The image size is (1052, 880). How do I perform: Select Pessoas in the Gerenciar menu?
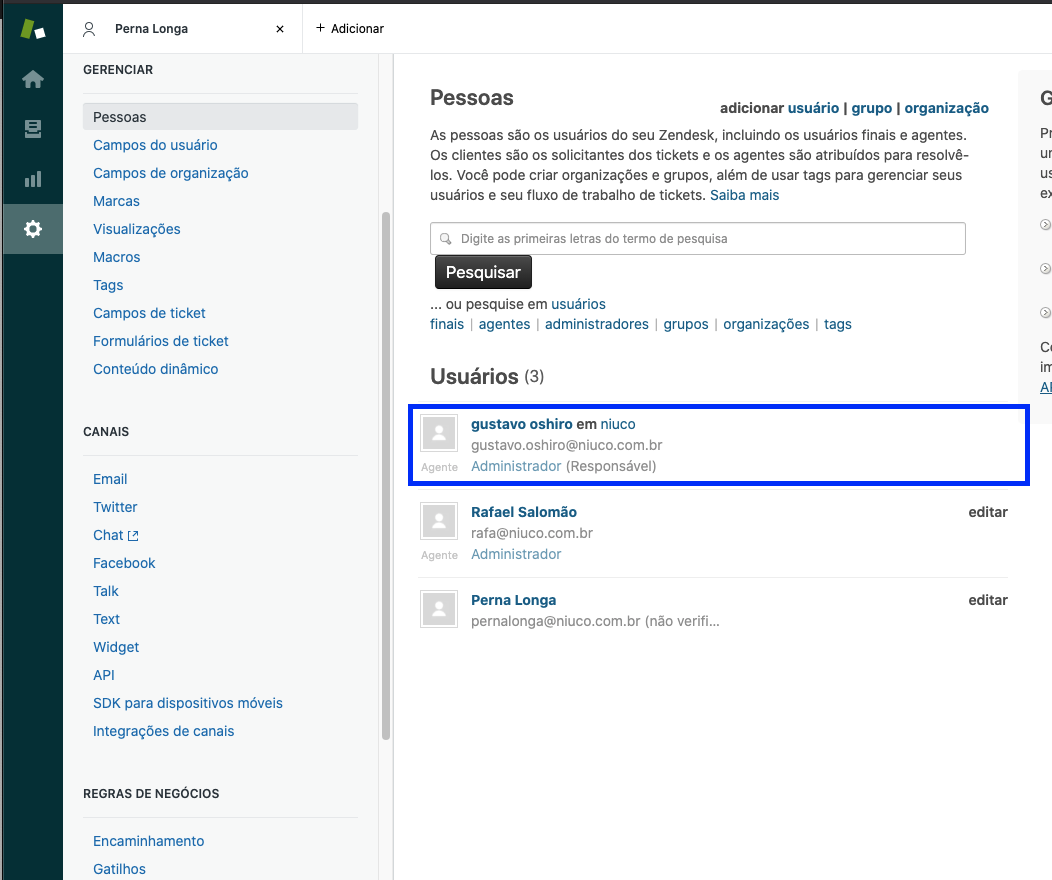220,117
